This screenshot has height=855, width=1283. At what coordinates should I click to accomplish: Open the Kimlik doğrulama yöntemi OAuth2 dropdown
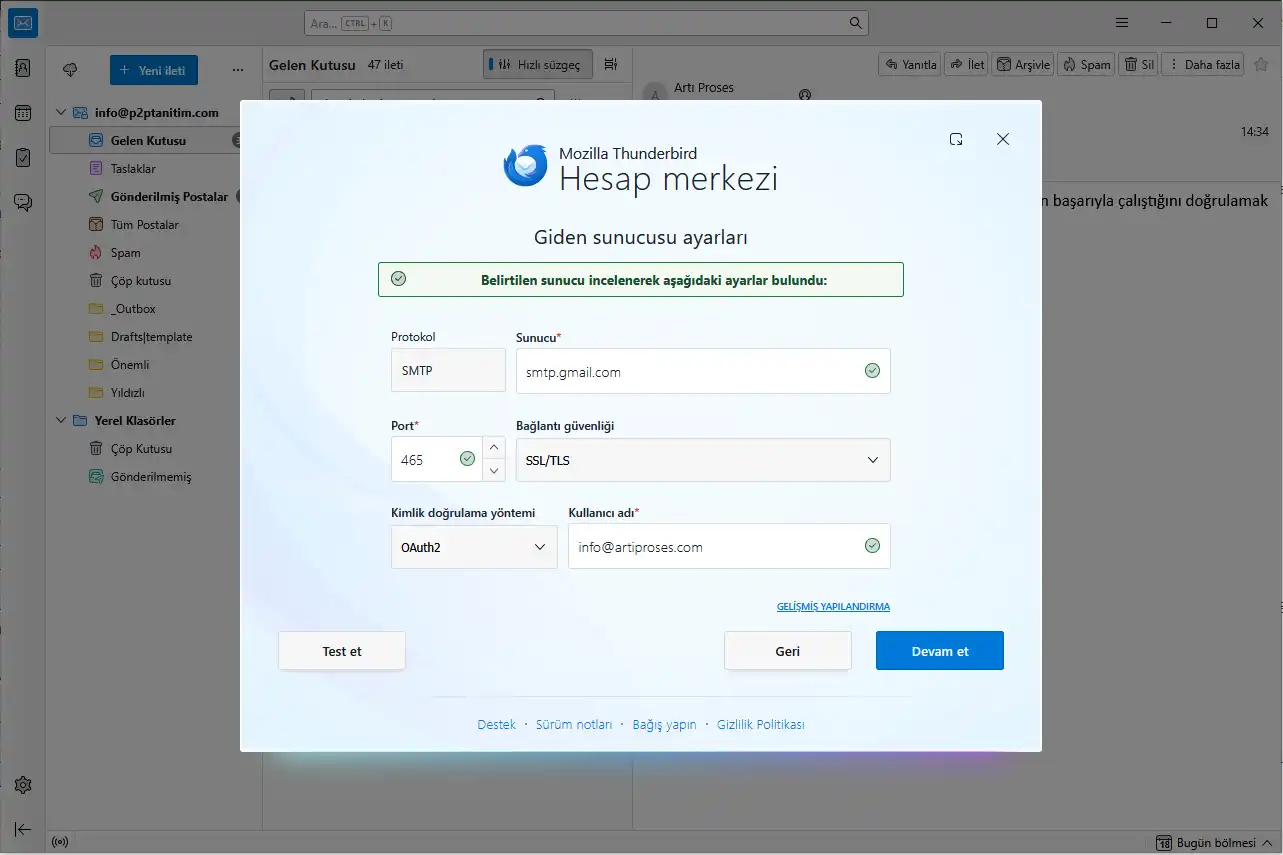(474, 547)
